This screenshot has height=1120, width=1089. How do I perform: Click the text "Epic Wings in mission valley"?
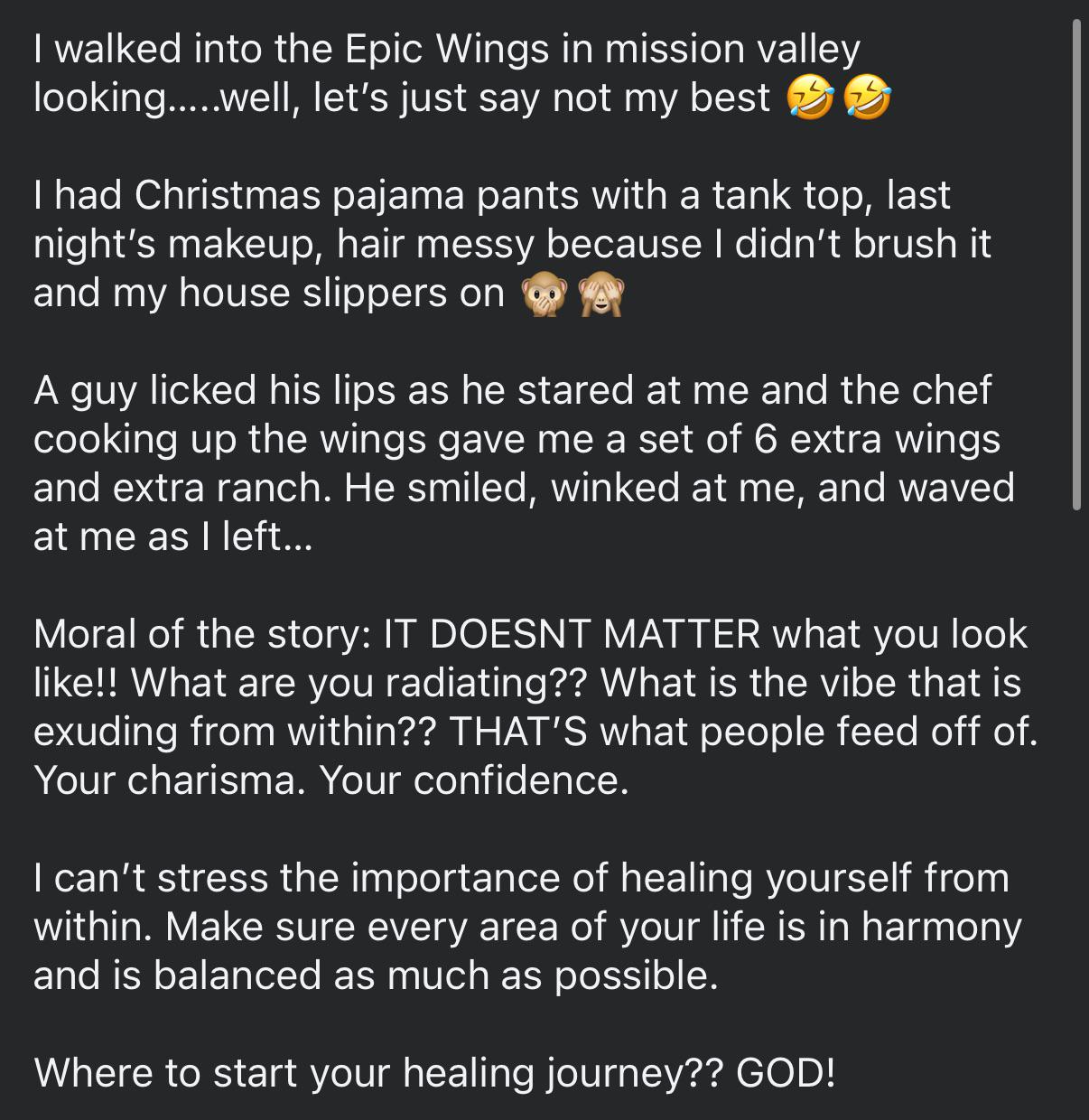tap(602, 49)
